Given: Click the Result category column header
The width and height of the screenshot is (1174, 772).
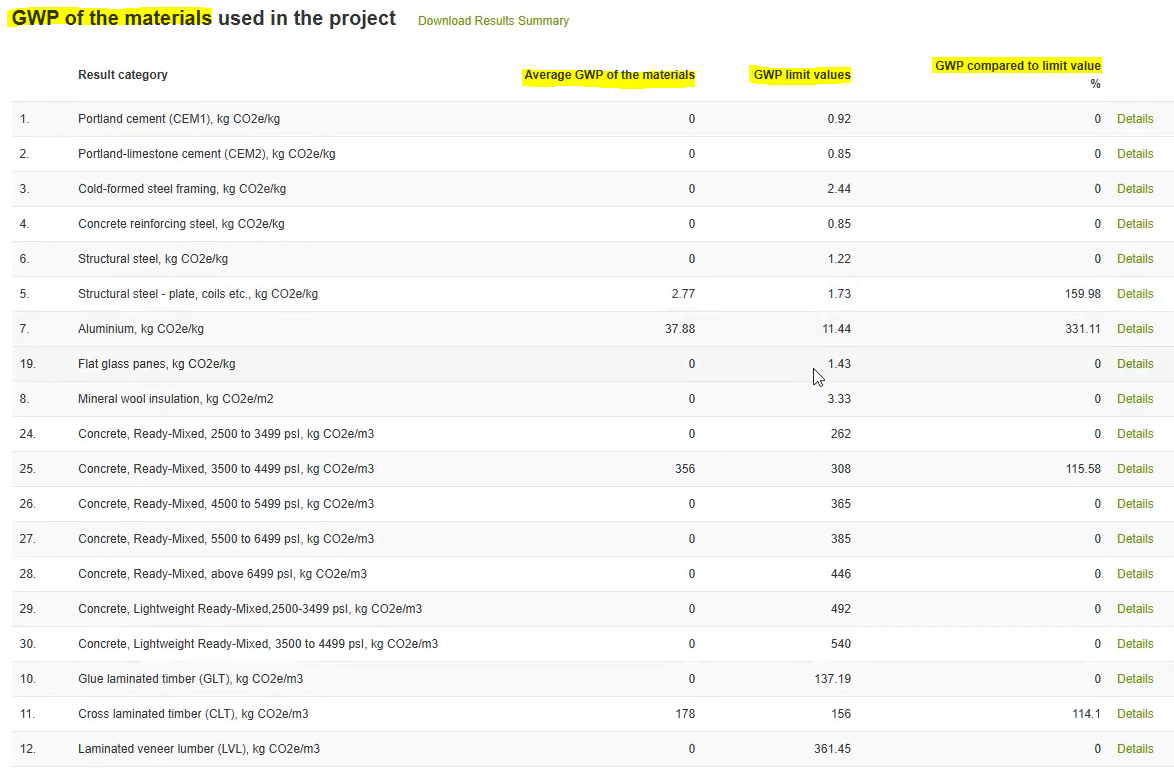Looking at the screenshot, I should (x=122, y=74).
